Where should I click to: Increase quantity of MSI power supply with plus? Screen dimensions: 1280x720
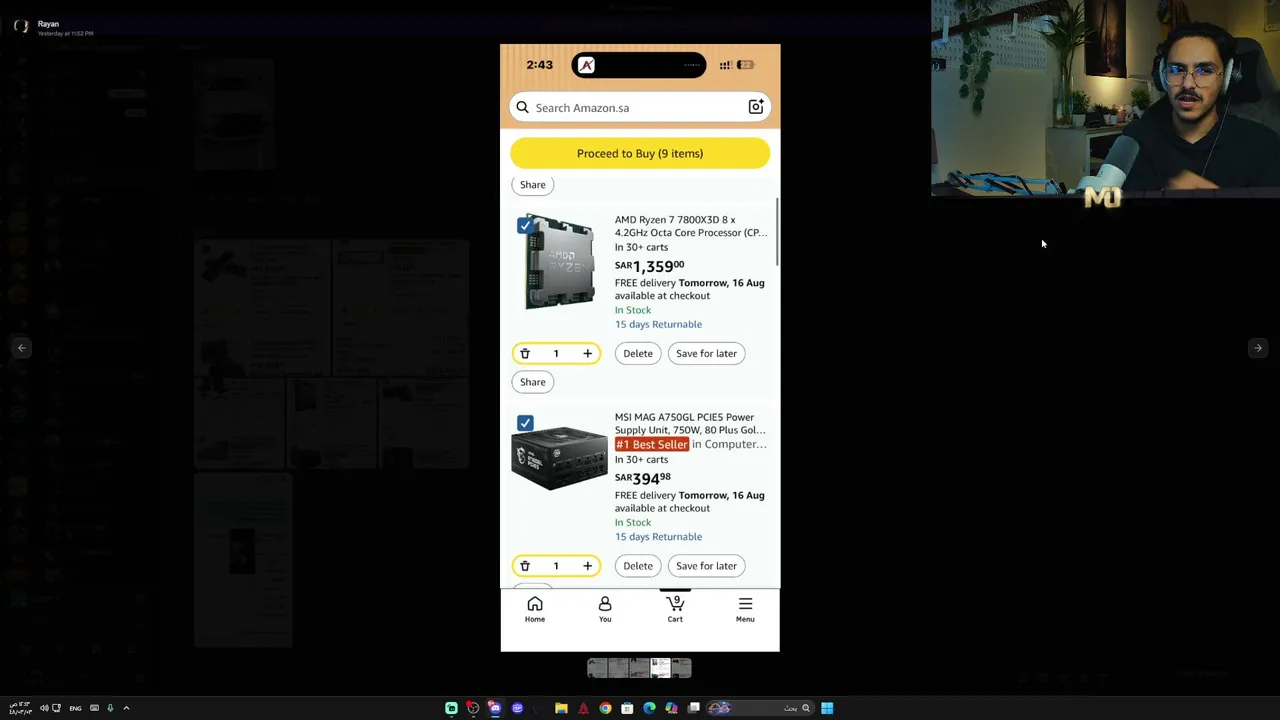click(x=587, y=566)
